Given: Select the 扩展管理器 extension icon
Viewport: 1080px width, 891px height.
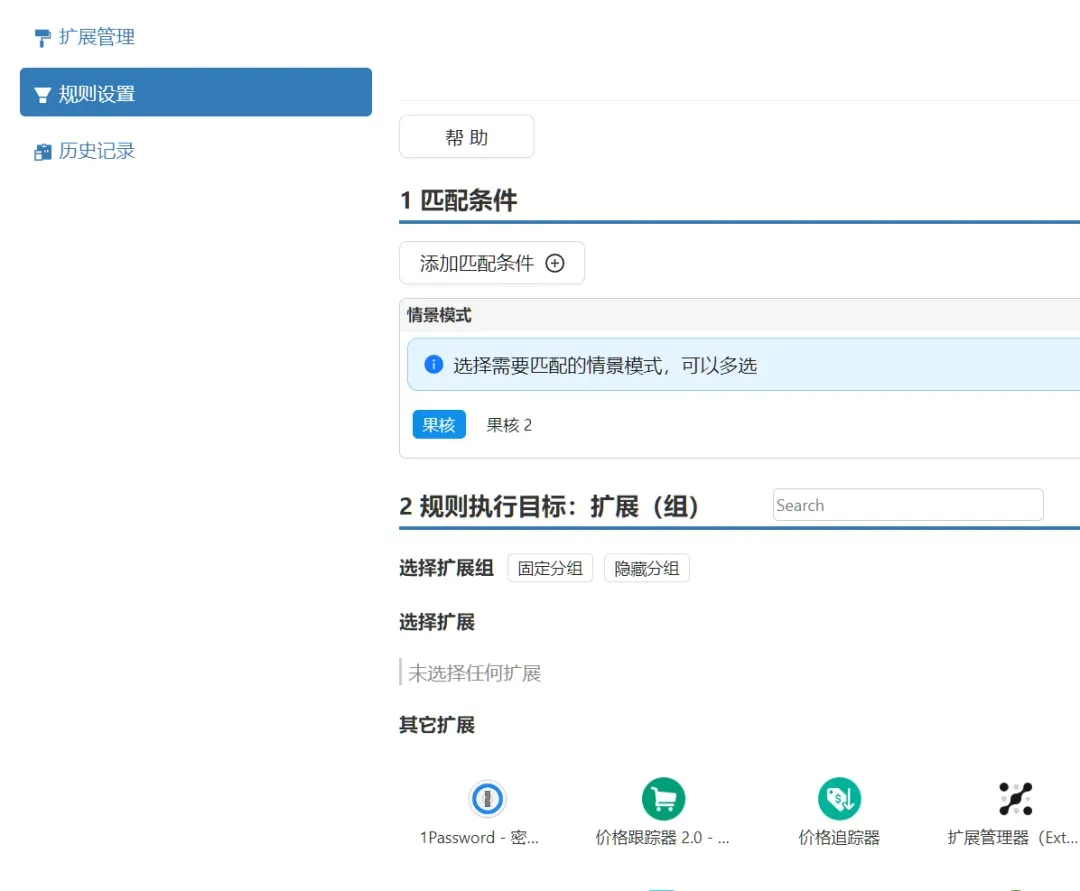Looking at the screenshot, I should click(1016, 799).
